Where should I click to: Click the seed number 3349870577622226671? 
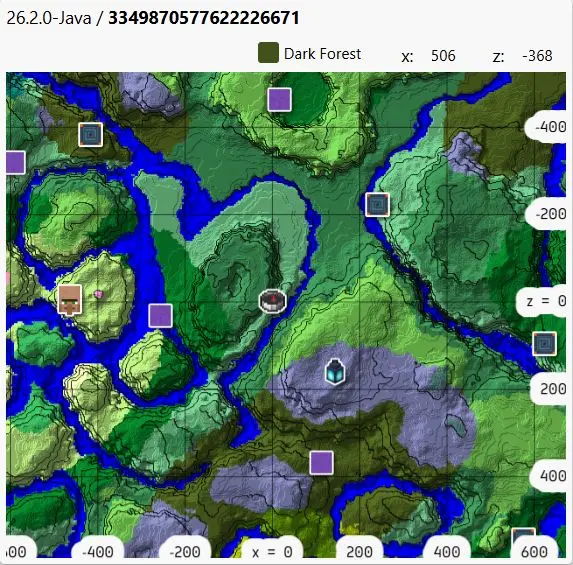pos(204,18)
